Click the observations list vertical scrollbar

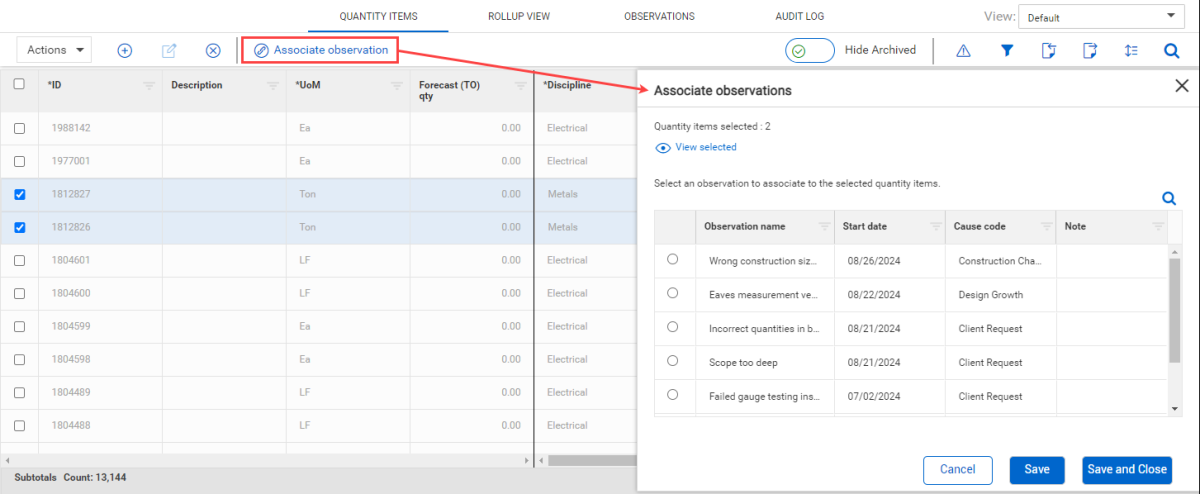pyautogui.click(x=1175, y=310)
